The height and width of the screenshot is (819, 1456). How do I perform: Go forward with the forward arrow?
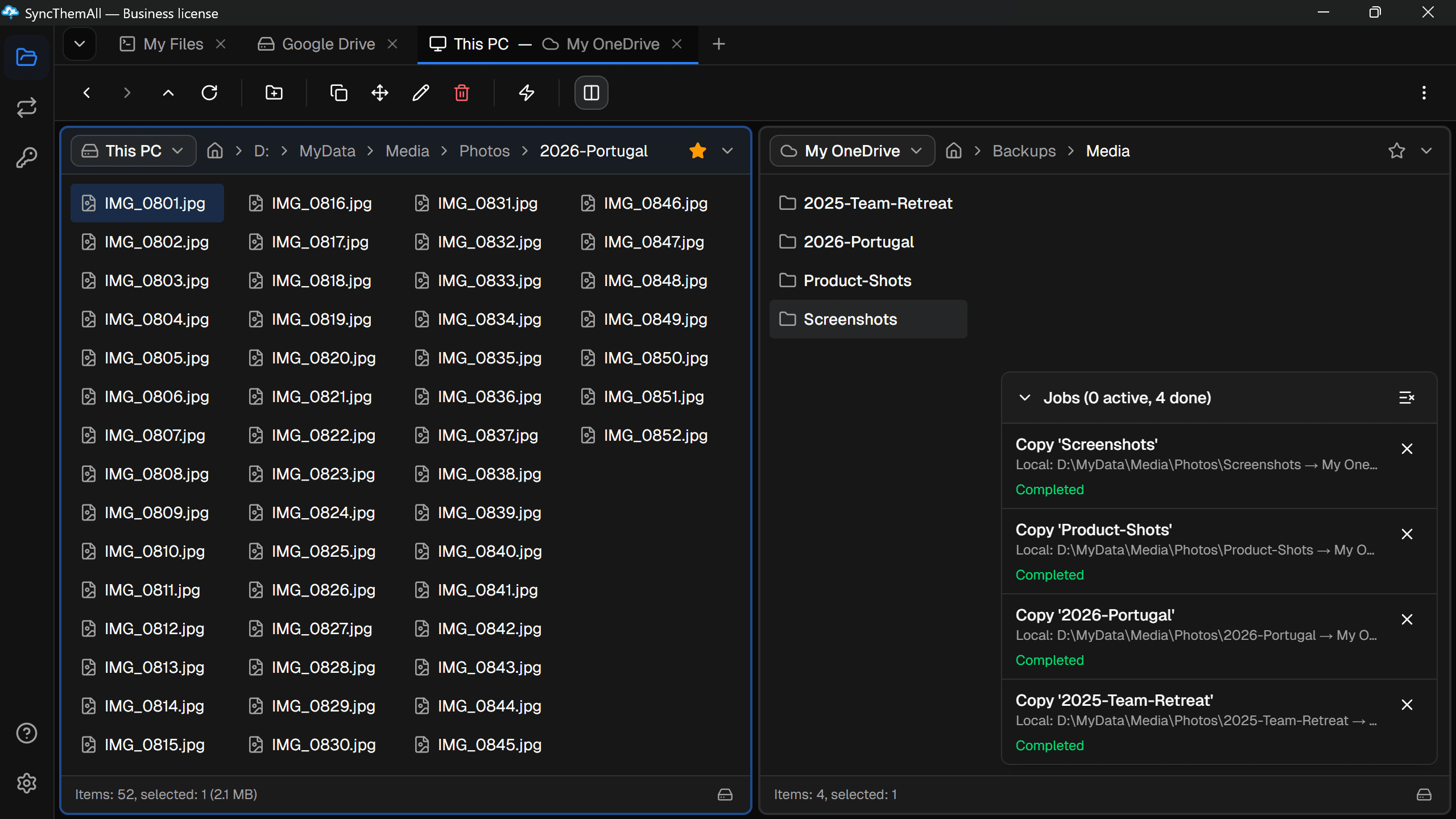127,93
